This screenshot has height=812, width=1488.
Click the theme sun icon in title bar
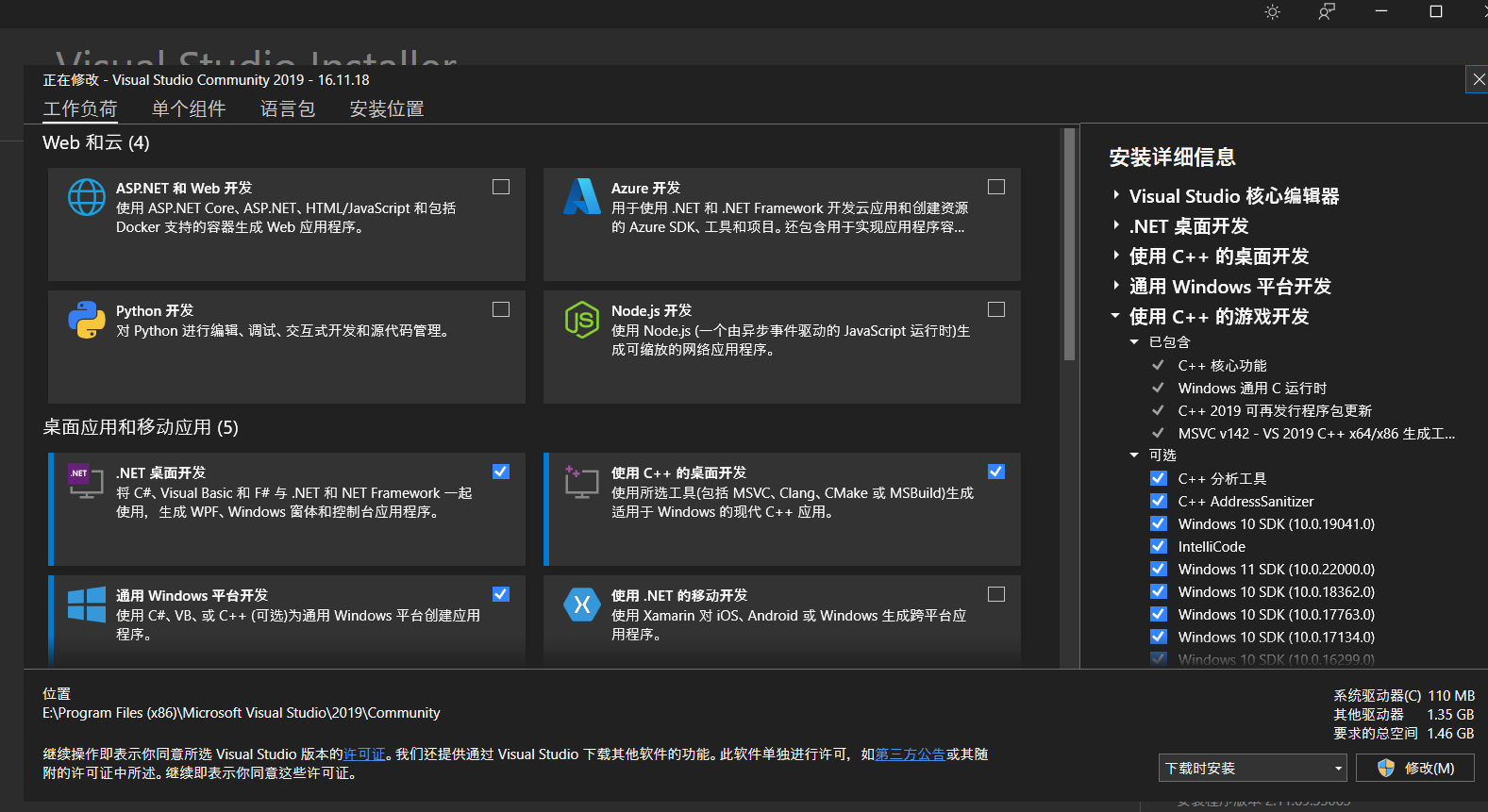click(1273, 12)
